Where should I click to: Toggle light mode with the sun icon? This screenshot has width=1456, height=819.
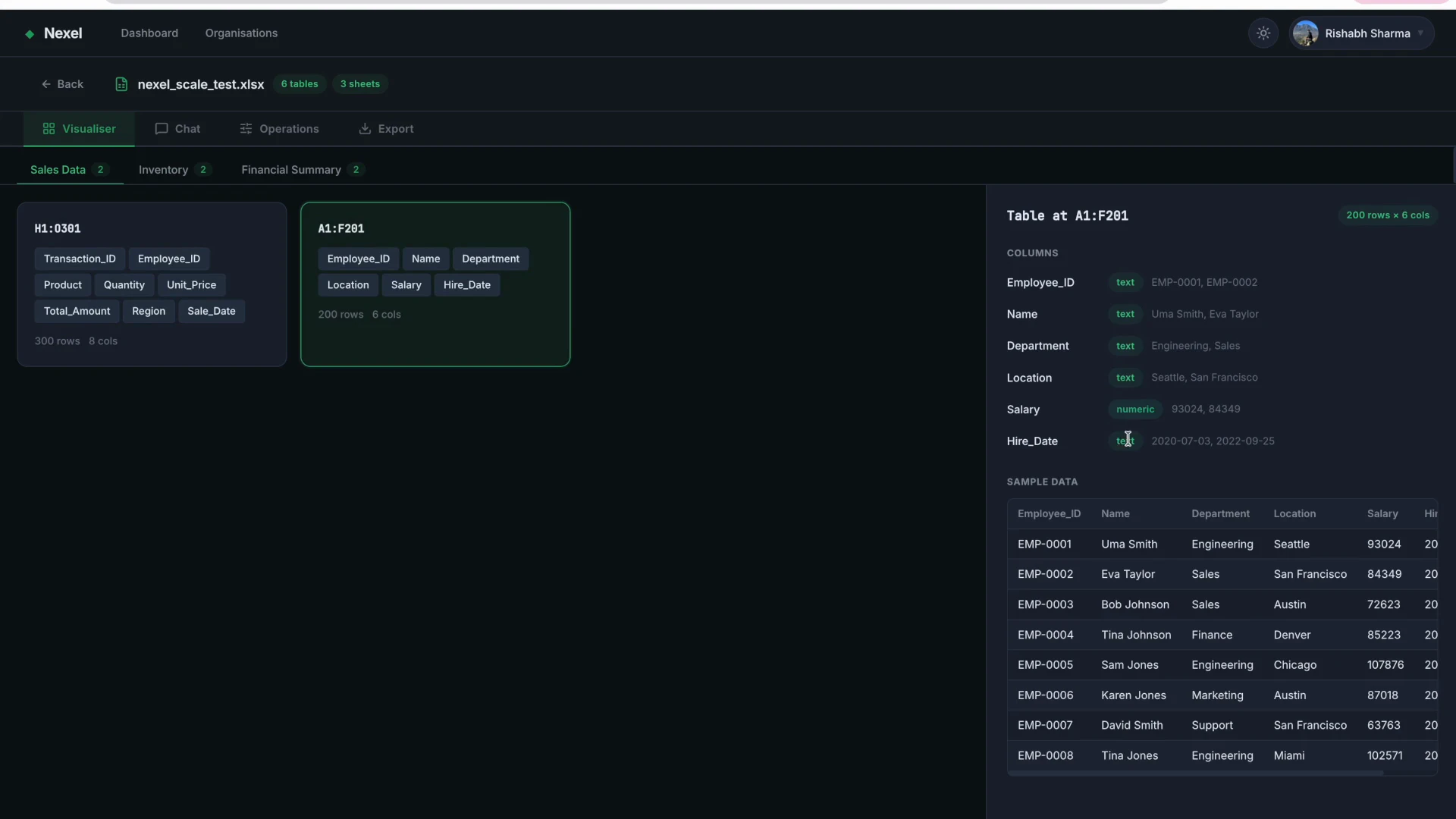(x=1263, y=33)
